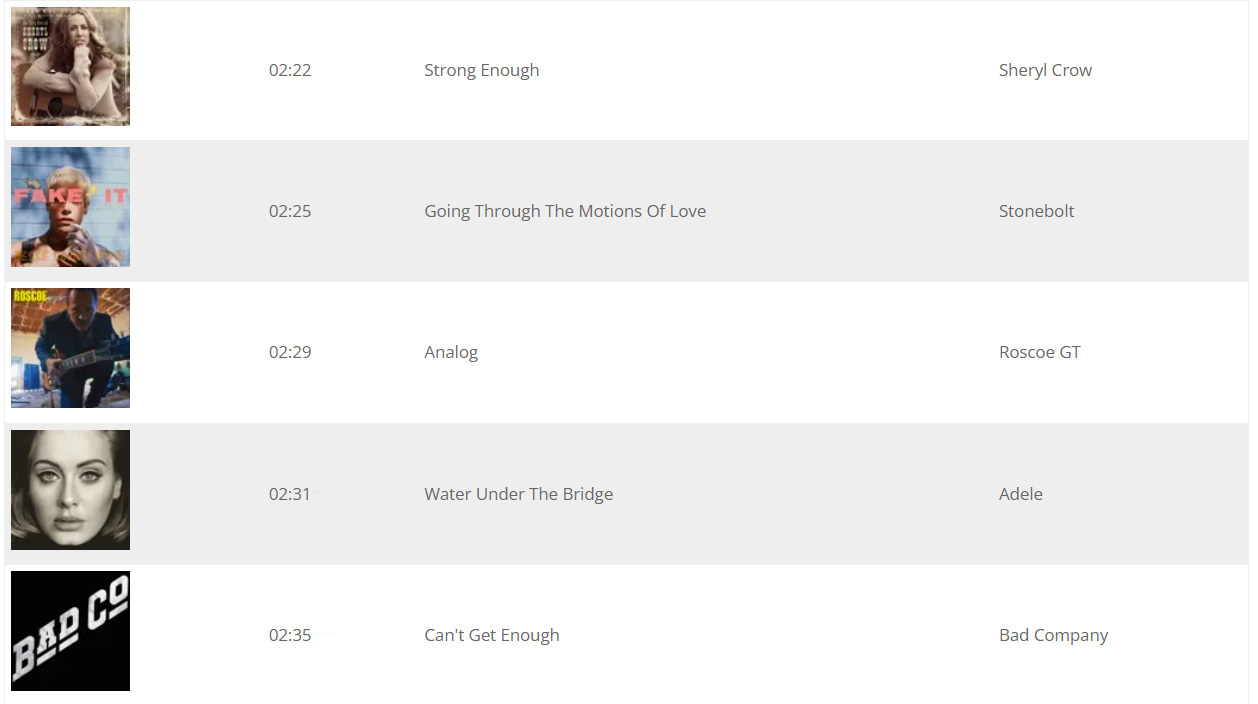Select the Stonebolt artist name
1258x704 pixels.
(x=1036, y=211)
